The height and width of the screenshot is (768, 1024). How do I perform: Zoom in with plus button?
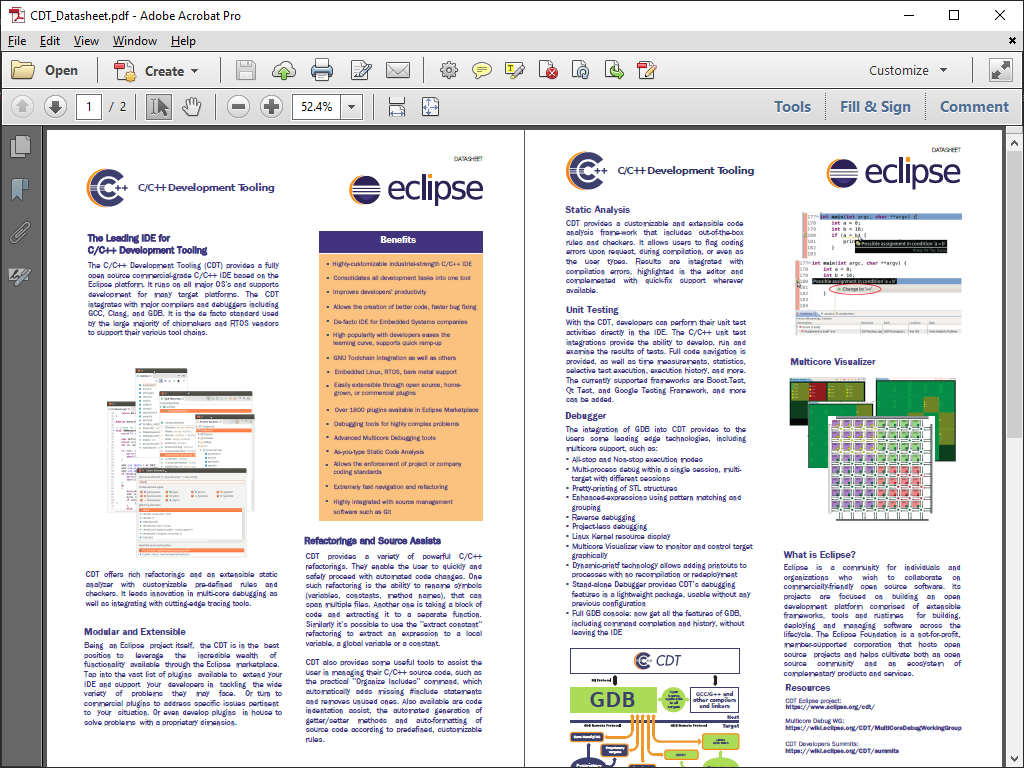click(271, 106)
